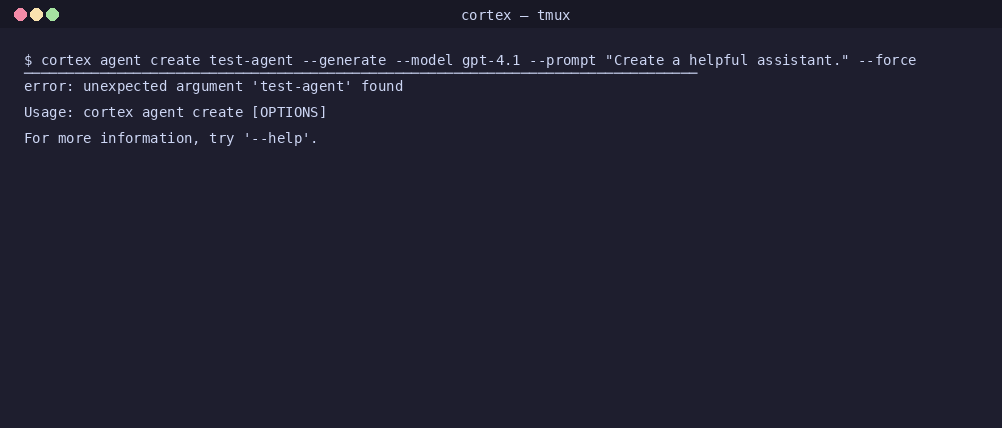Screen dimensions: 1002x428
Task: Maximize the window using green button
Action: tap(53, 15)
